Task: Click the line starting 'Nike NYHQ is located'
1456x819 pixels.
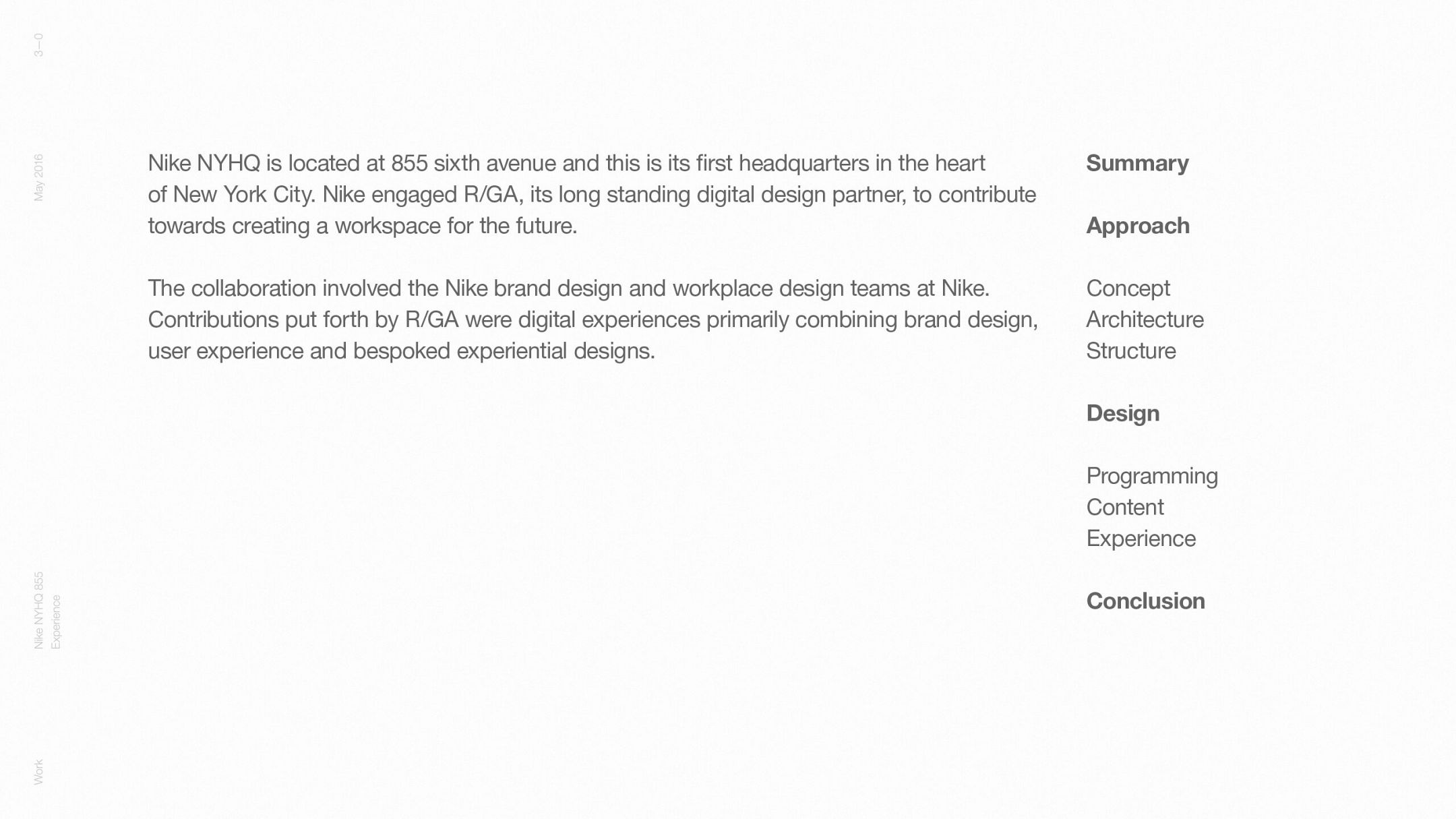Action: pos(566,163)
